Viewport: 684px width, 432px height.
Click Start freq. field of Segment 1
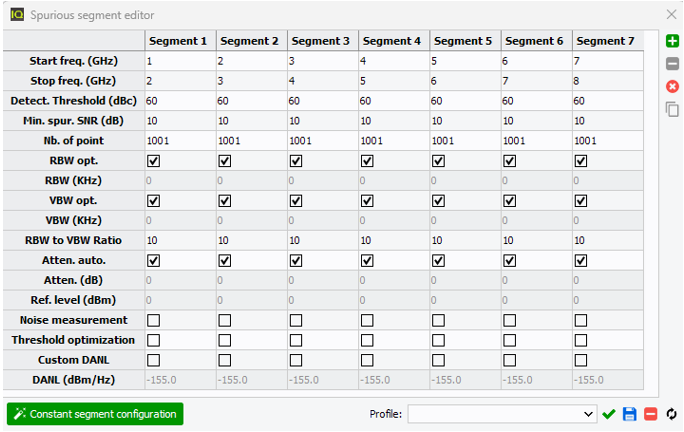coord(178,61)
